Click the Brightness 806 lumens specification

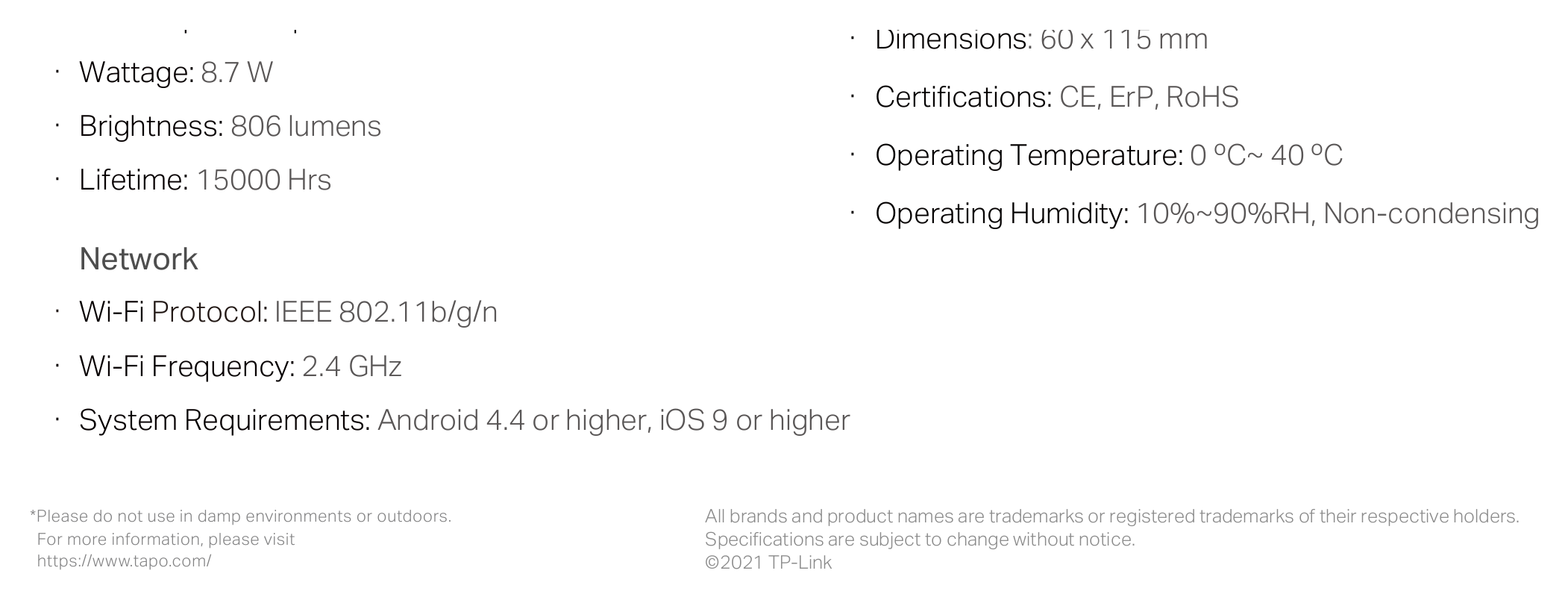(x=230, y=126)
